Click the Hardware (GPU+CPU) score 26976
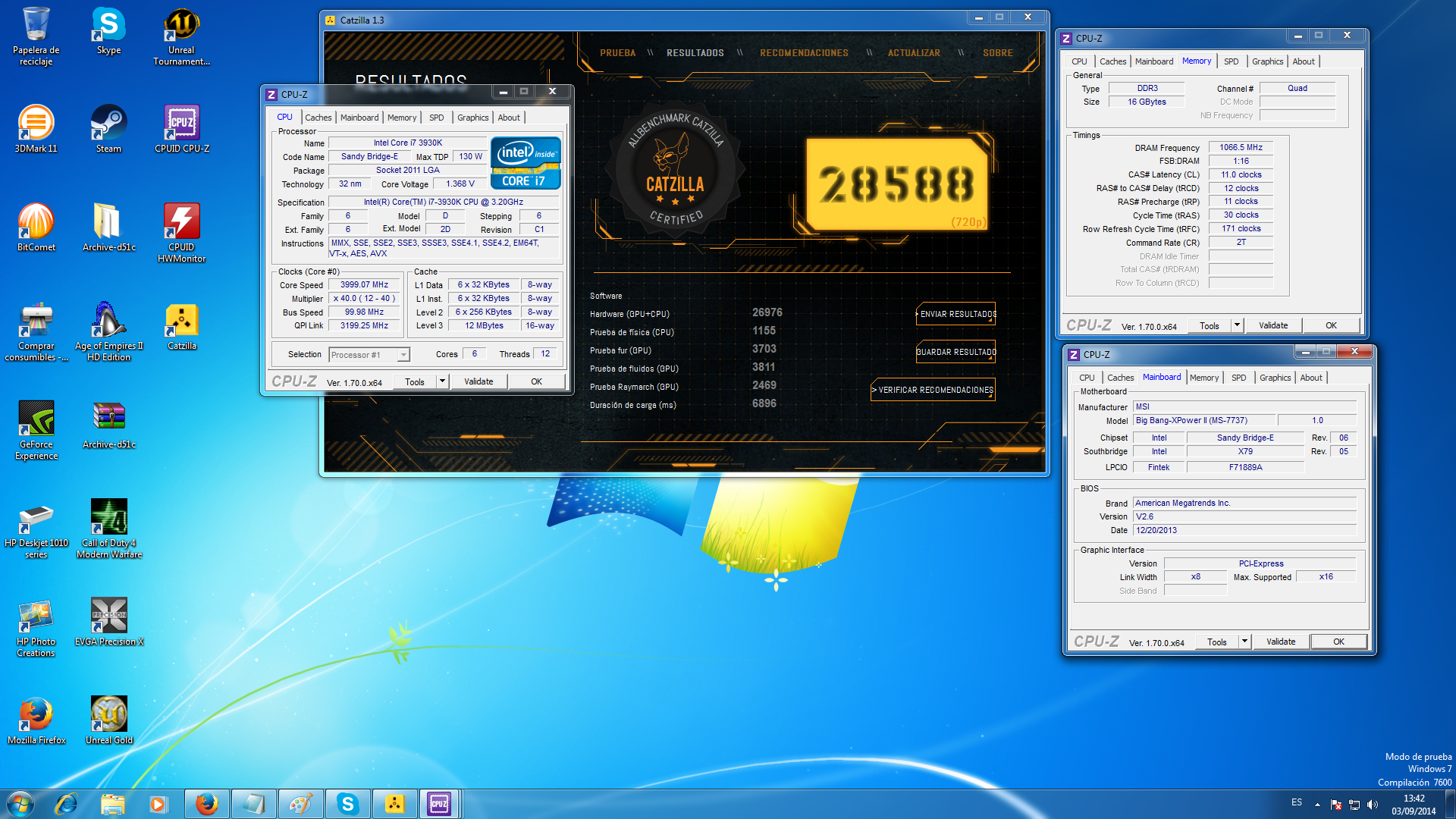 click(x=767, y=312)
